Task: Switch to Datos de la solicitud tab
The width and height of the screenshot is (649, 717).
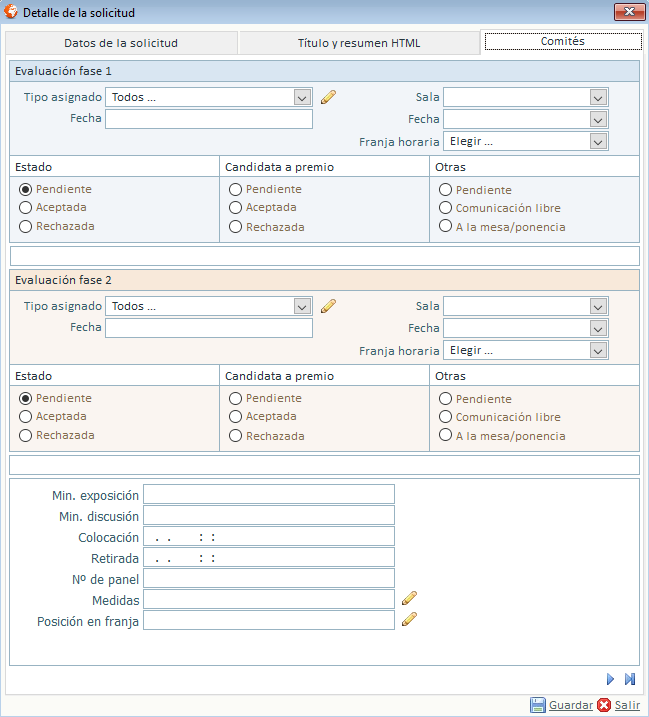Action: coord(121,43)
